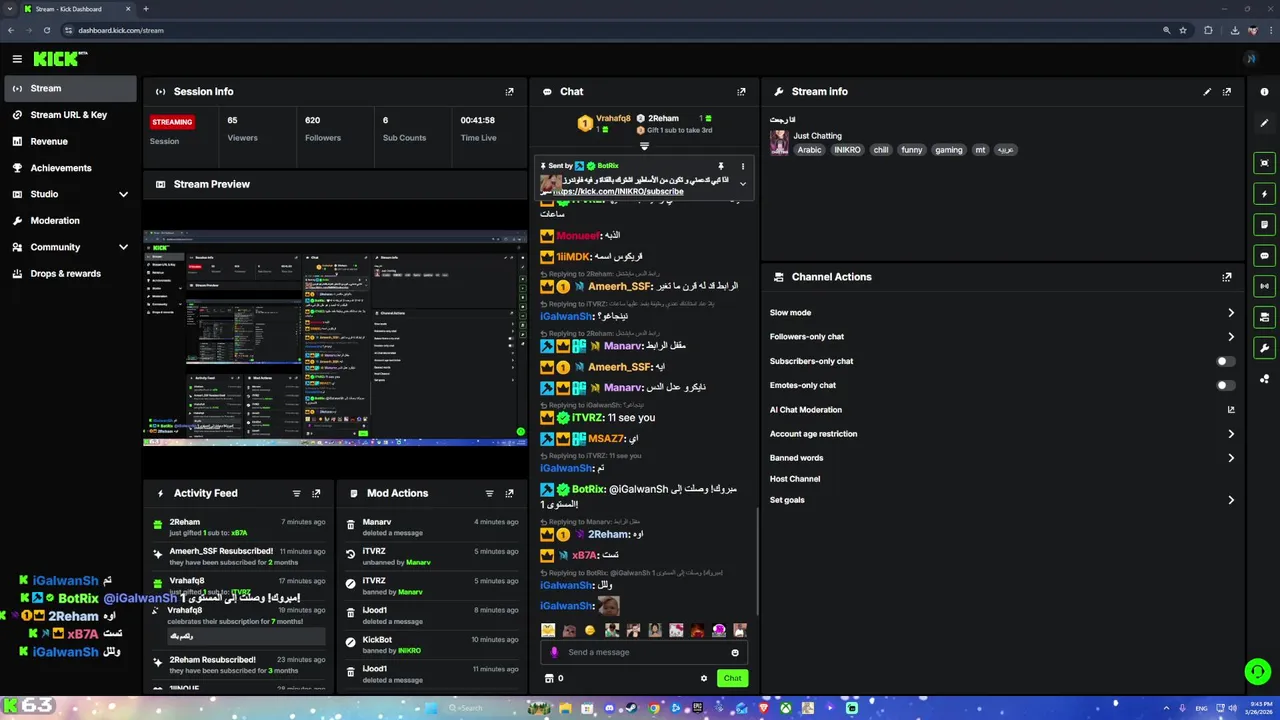The height and width of the screenshot is (720, 1280).
Task: Collapse gift leaderboard handle in chat
Action: point(644,146)
